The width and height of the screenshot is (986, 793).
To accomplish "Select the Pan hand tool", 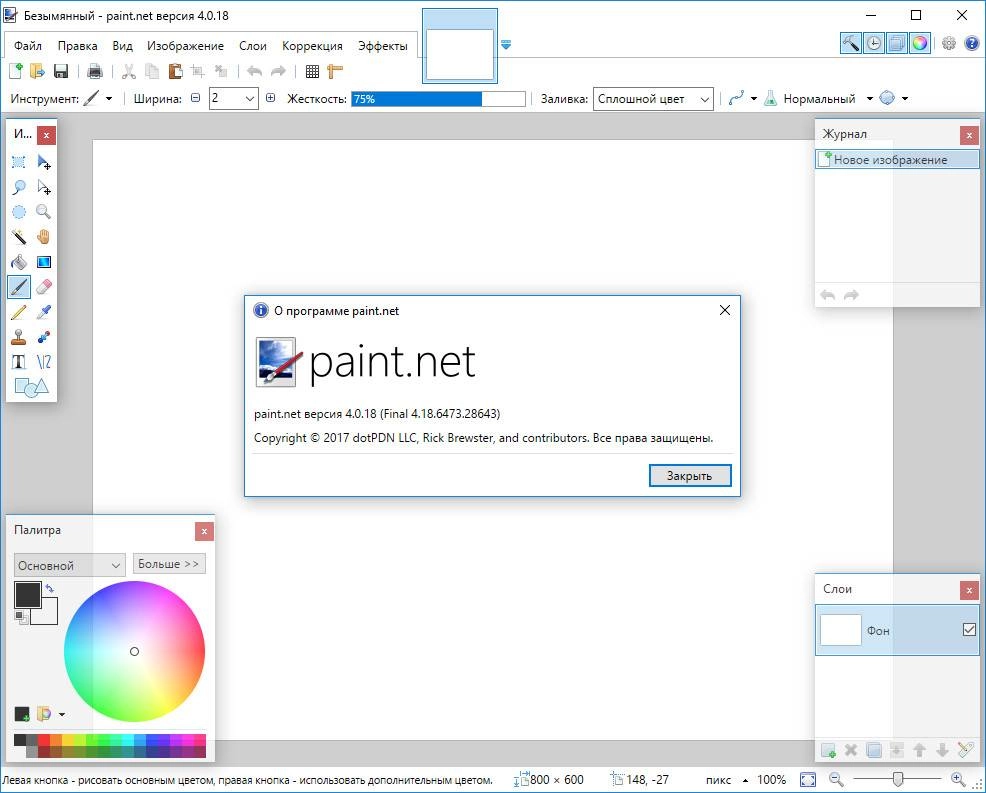I will tap(43, 237).
